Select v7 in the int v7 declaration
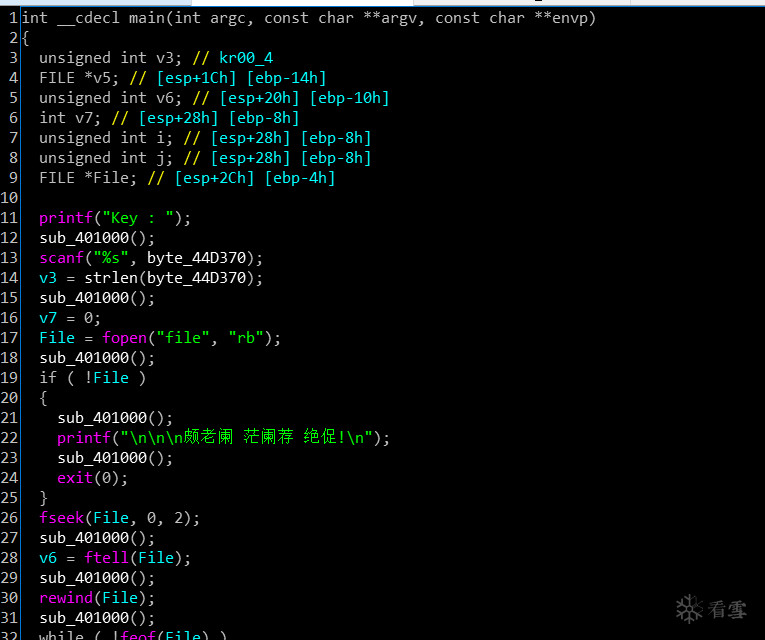765x640 pixels. click(x=84, y=118)
